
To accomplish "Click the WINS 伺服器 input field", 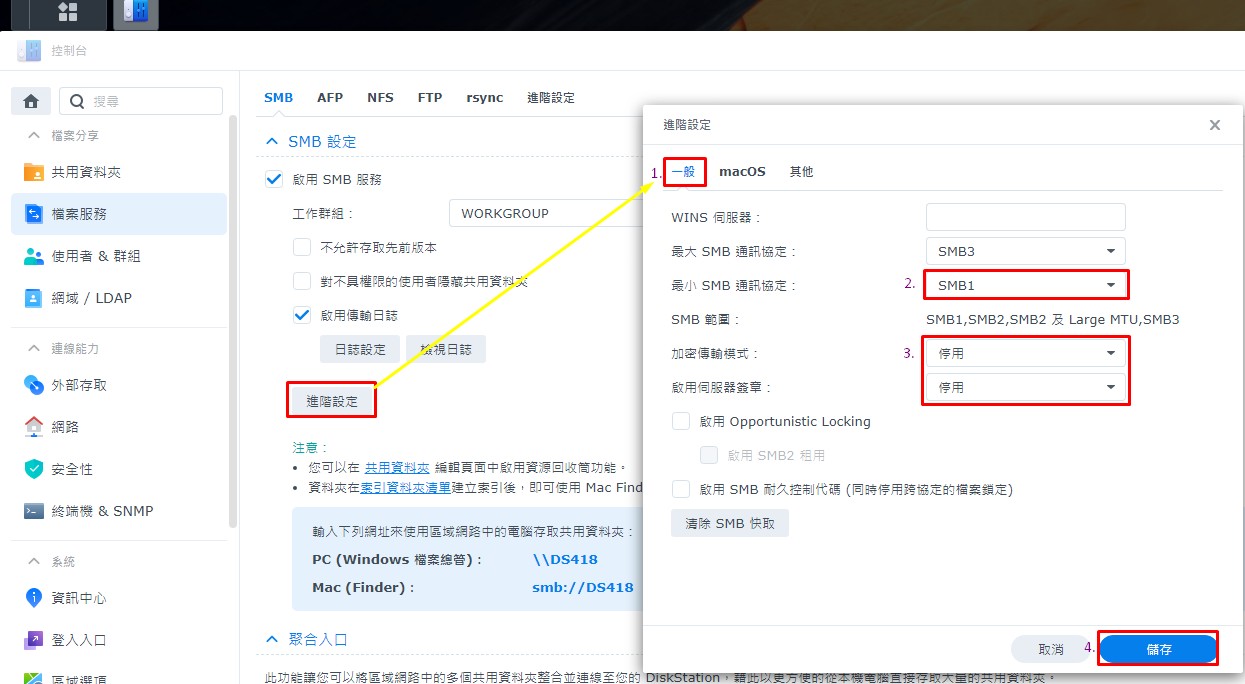I will tap(1025, 217).
